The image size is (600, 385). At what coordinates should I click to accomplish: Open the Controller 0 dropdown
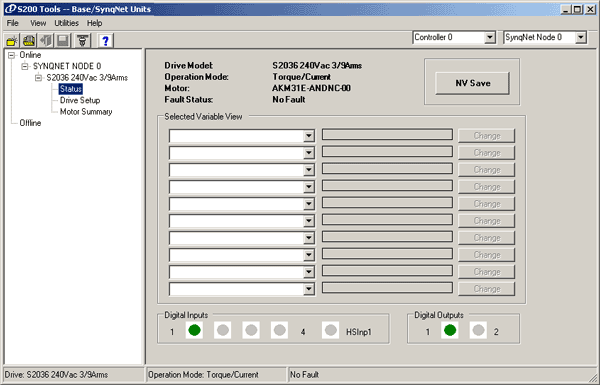click(490, 38)
